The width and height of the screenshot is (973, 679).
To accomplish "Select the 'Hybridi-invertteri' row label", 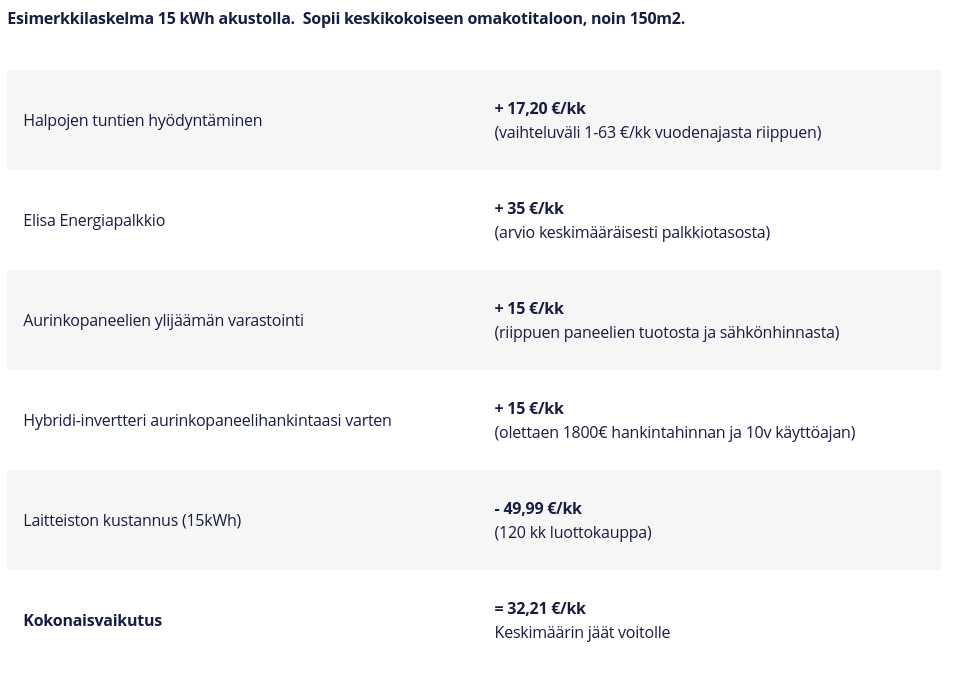I will pos(207,420).
